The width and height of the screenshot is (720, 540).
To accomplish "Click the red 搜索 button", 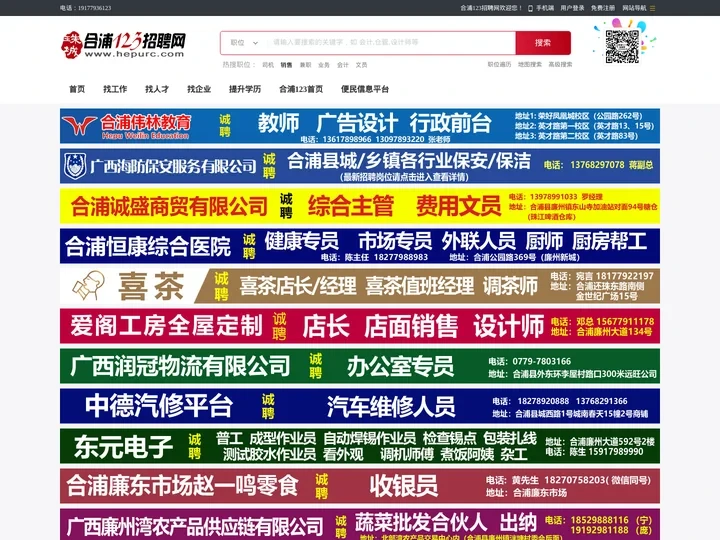I will pos(543,43).
